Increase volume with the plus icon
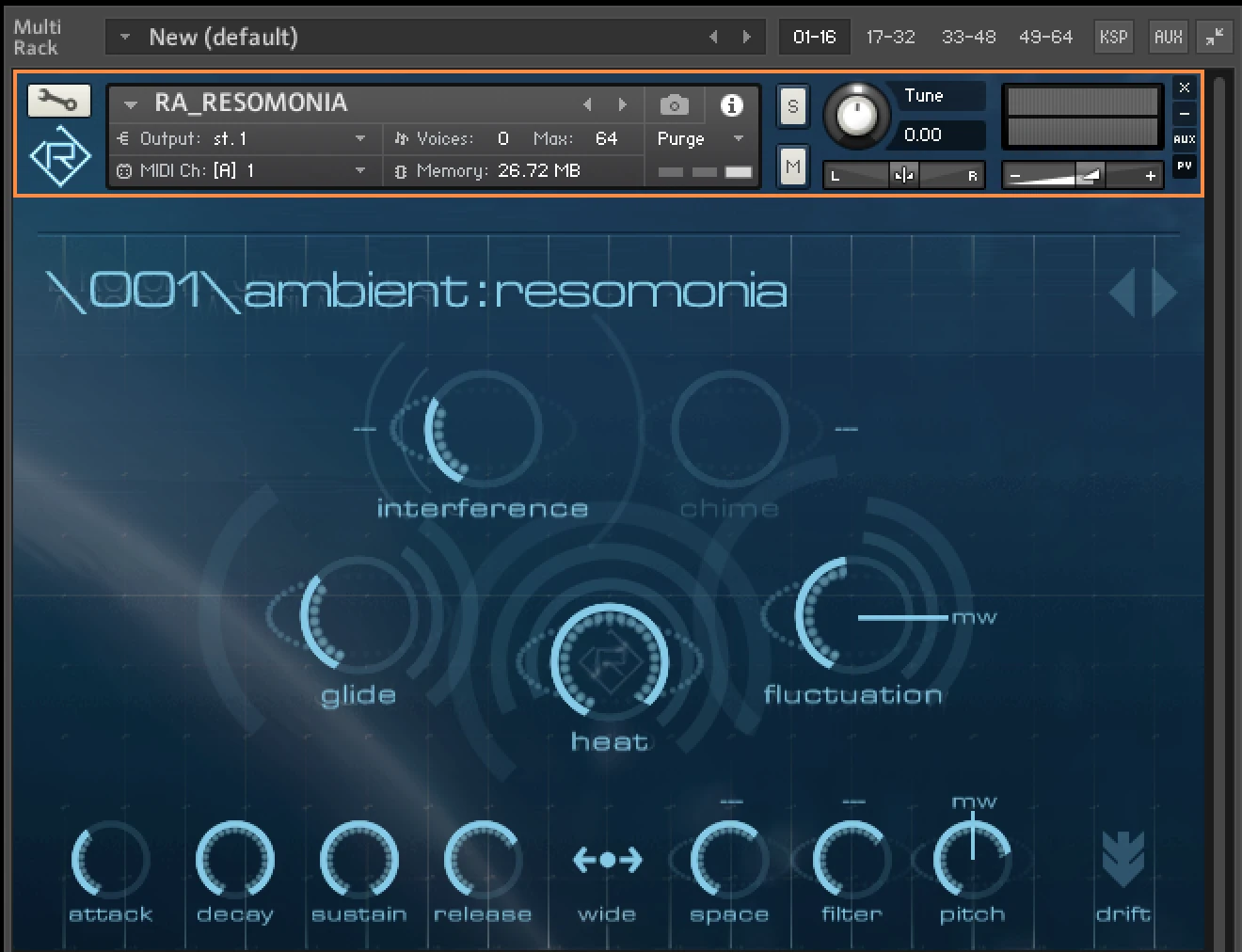The image size is (1242, 952). [x=1150, y=175]
